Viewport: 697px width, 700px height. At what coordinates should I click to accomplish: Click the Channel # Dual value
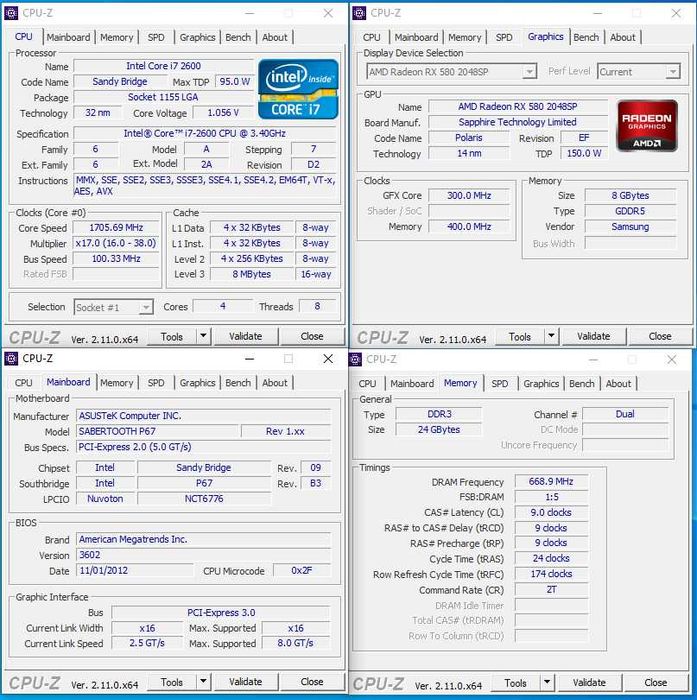click(x=625, y=414)
